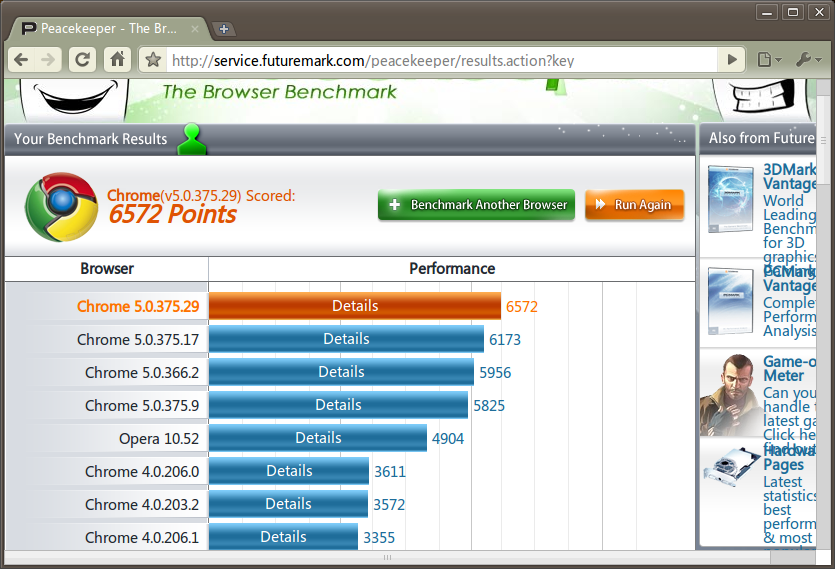Open the wrench tools menu
Viewport: 835px width, 569px height.
pyautogui.click(x=808, y=60)
